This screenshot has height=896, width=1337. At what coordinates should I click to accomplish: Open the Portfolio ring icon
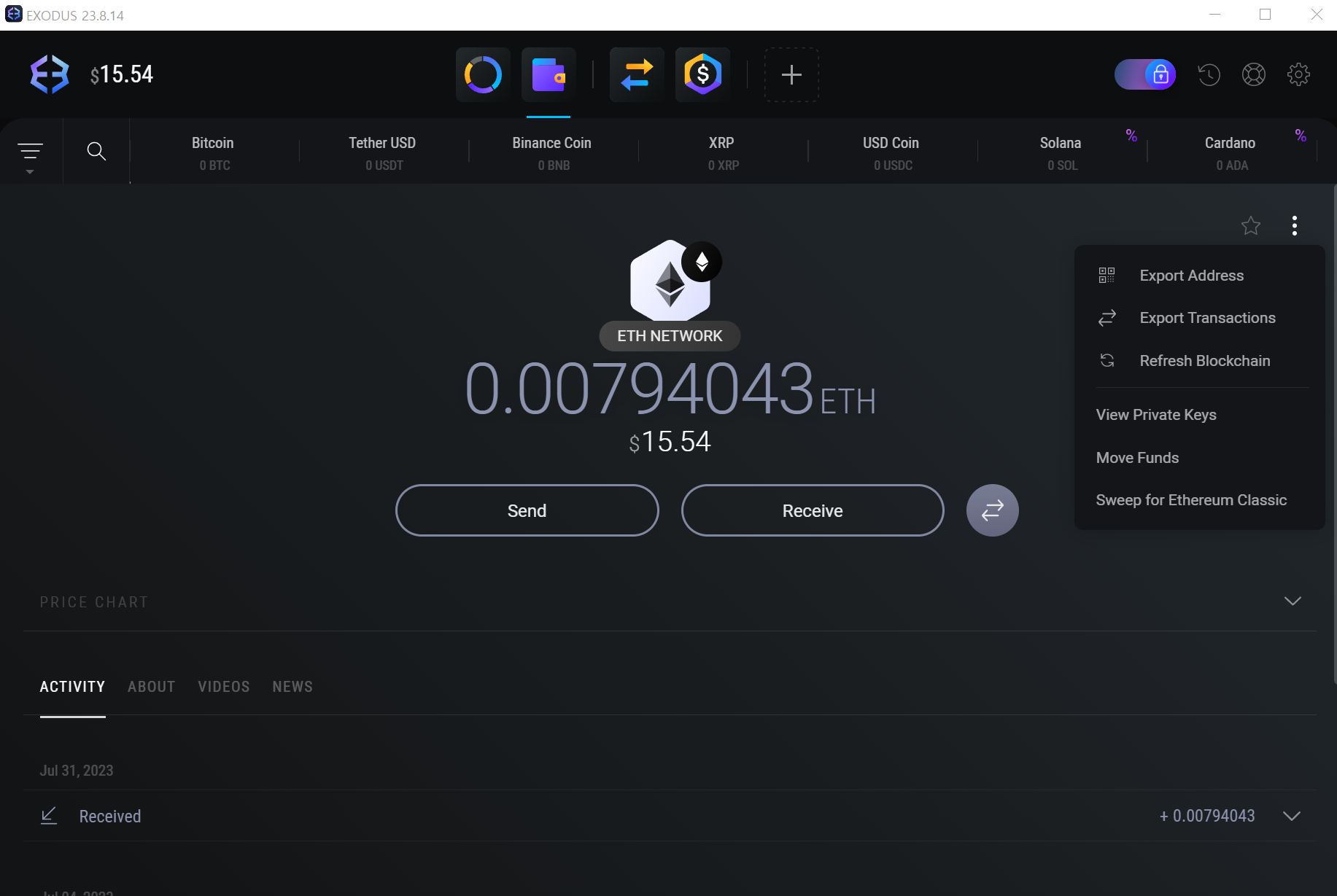tap(483, 74)
